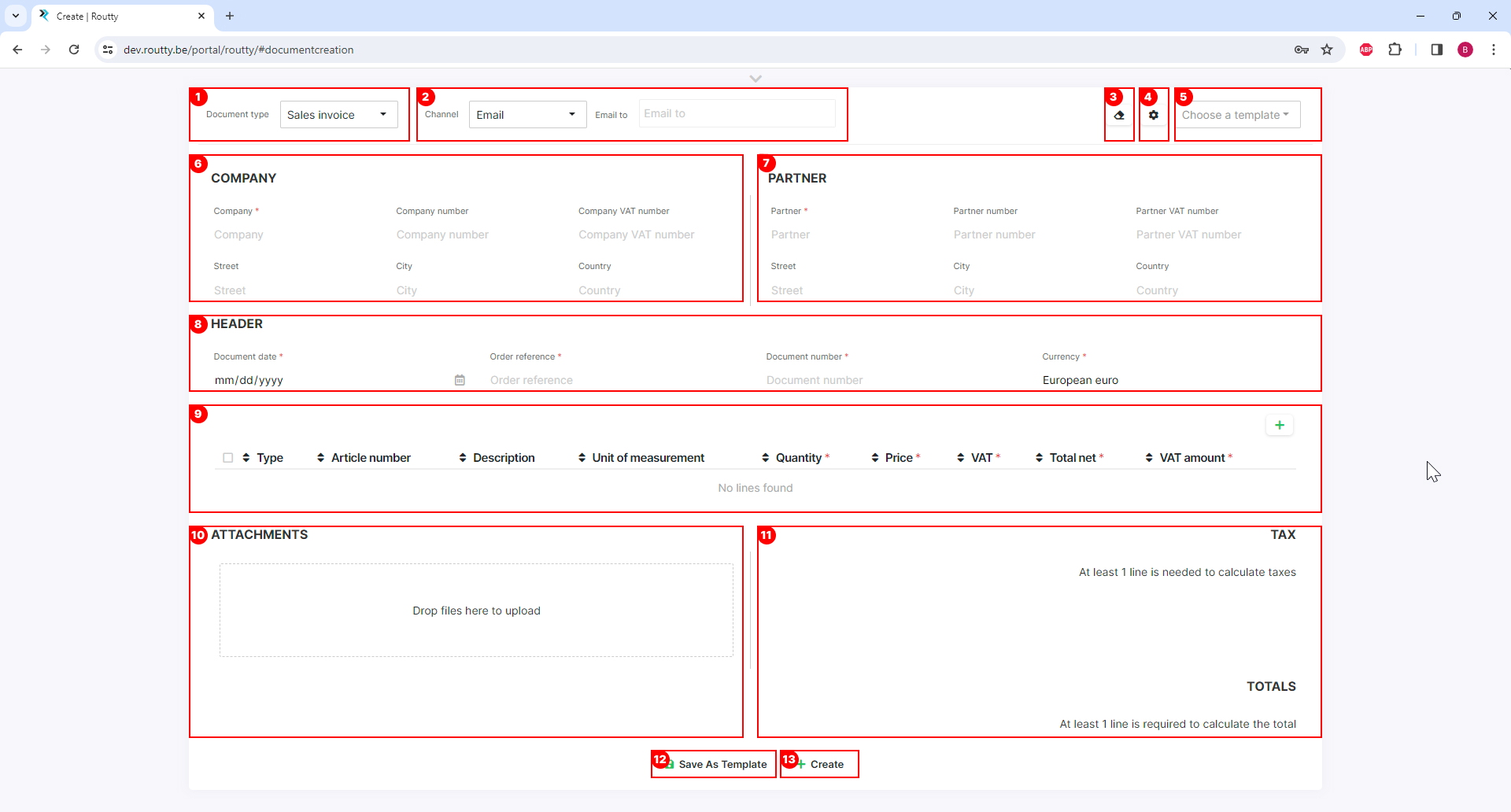
Task: Expand the collapsed top chevron panel
Action: 755,79
